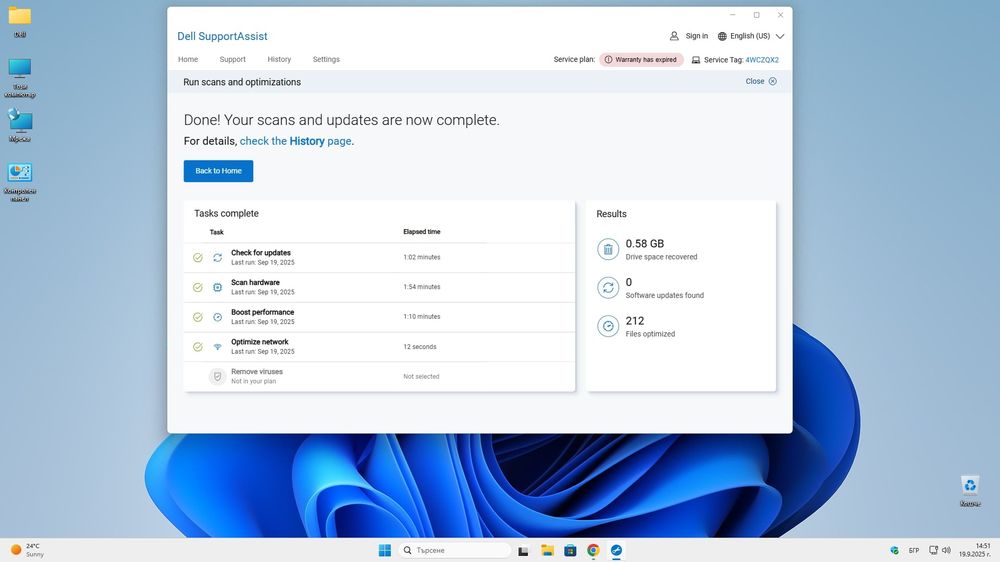Click the Sign in link
Image resolution: width=1000 pixels, height=562 pixels.
coord(696,36)
